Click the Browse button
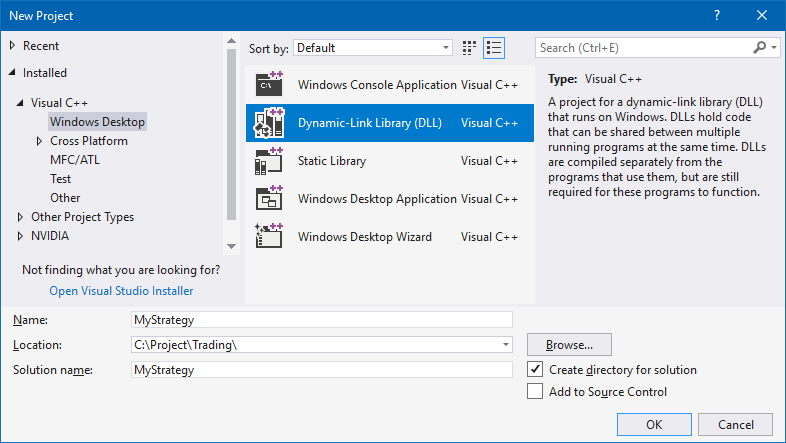 pos(569,345)
